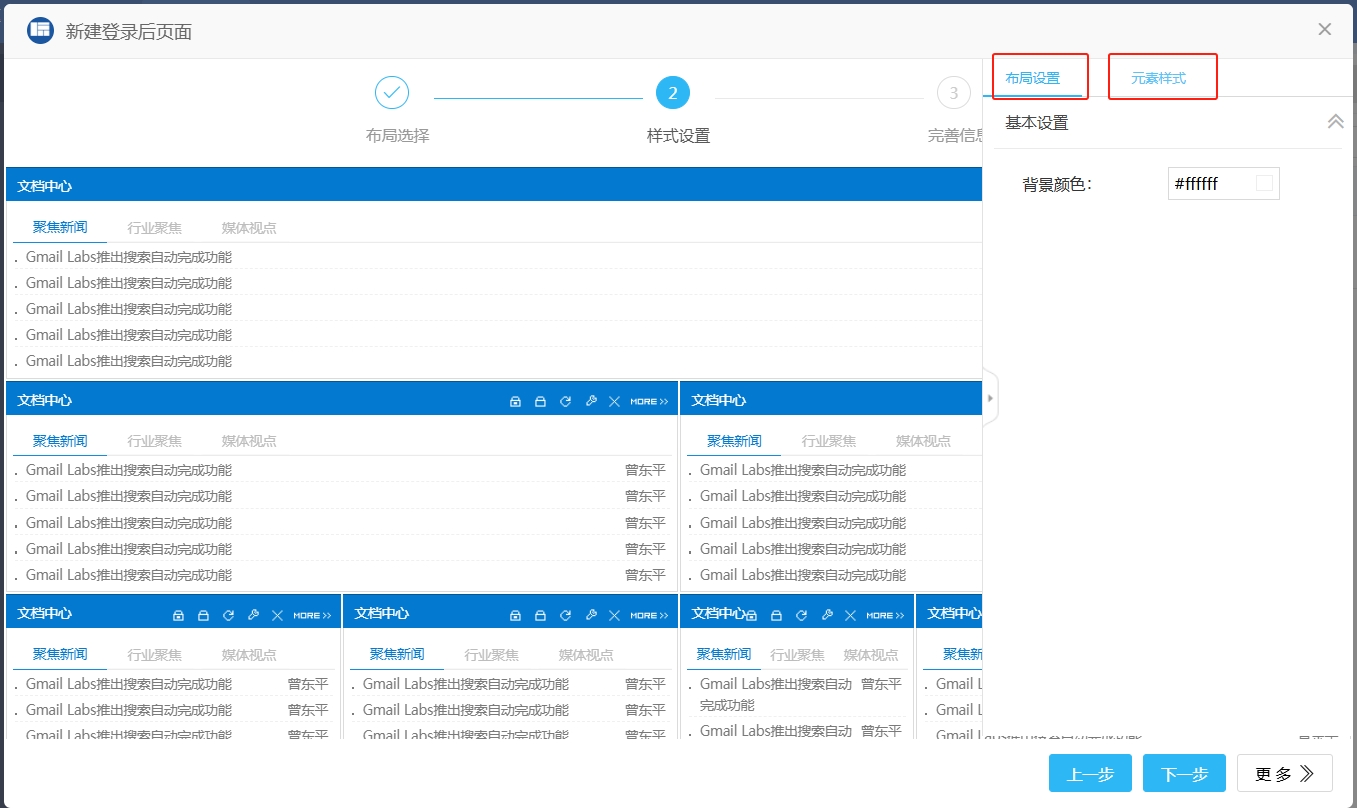
Task: Open 行业聚焦 tab in the top 文档中心 panel
Action: click(155, 228)
